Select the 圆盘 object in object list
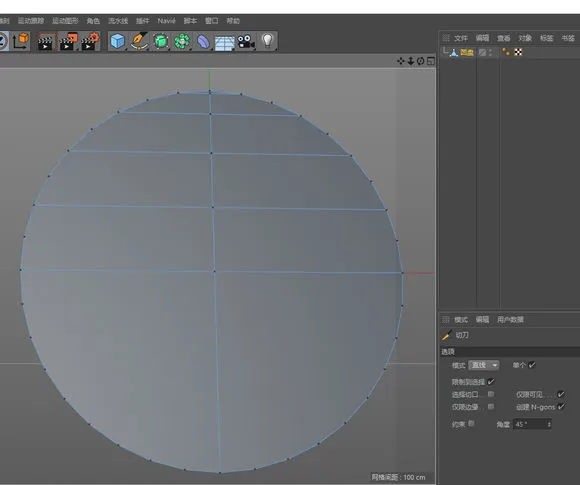Screen dimensions: 580x485 pos(467,53)
